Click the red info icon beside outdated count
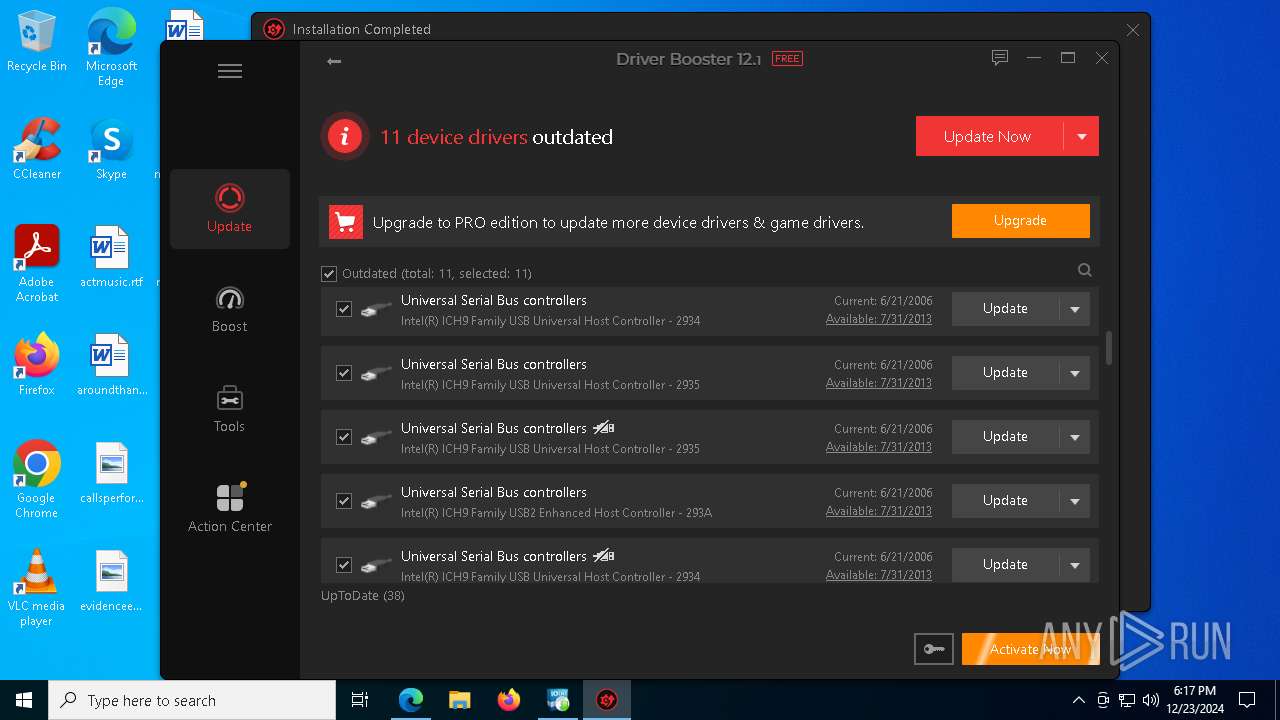 point(345,137)
